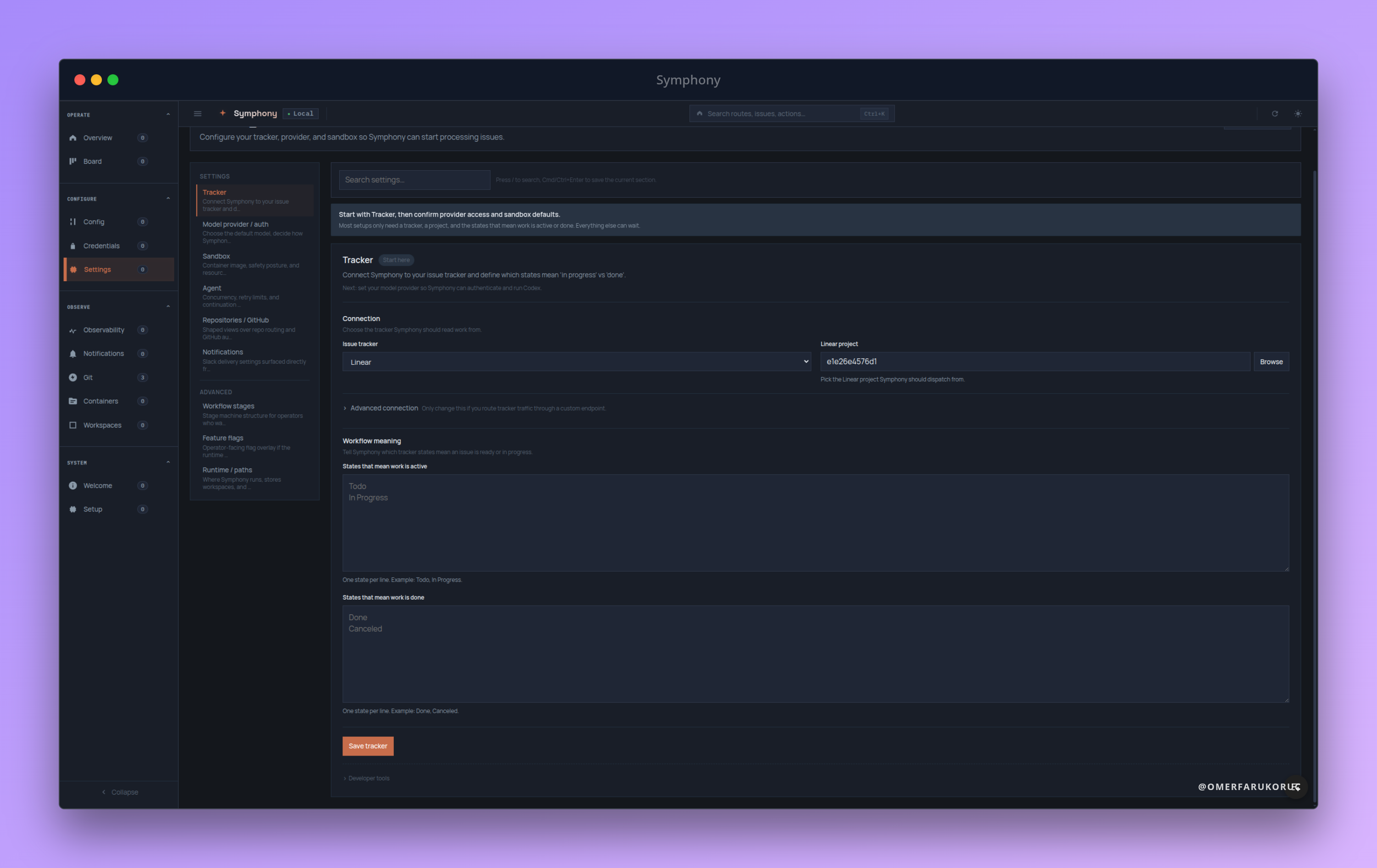Open the Board page
1377x868 pixels.
pyautogui.click(x=118, y=161)
